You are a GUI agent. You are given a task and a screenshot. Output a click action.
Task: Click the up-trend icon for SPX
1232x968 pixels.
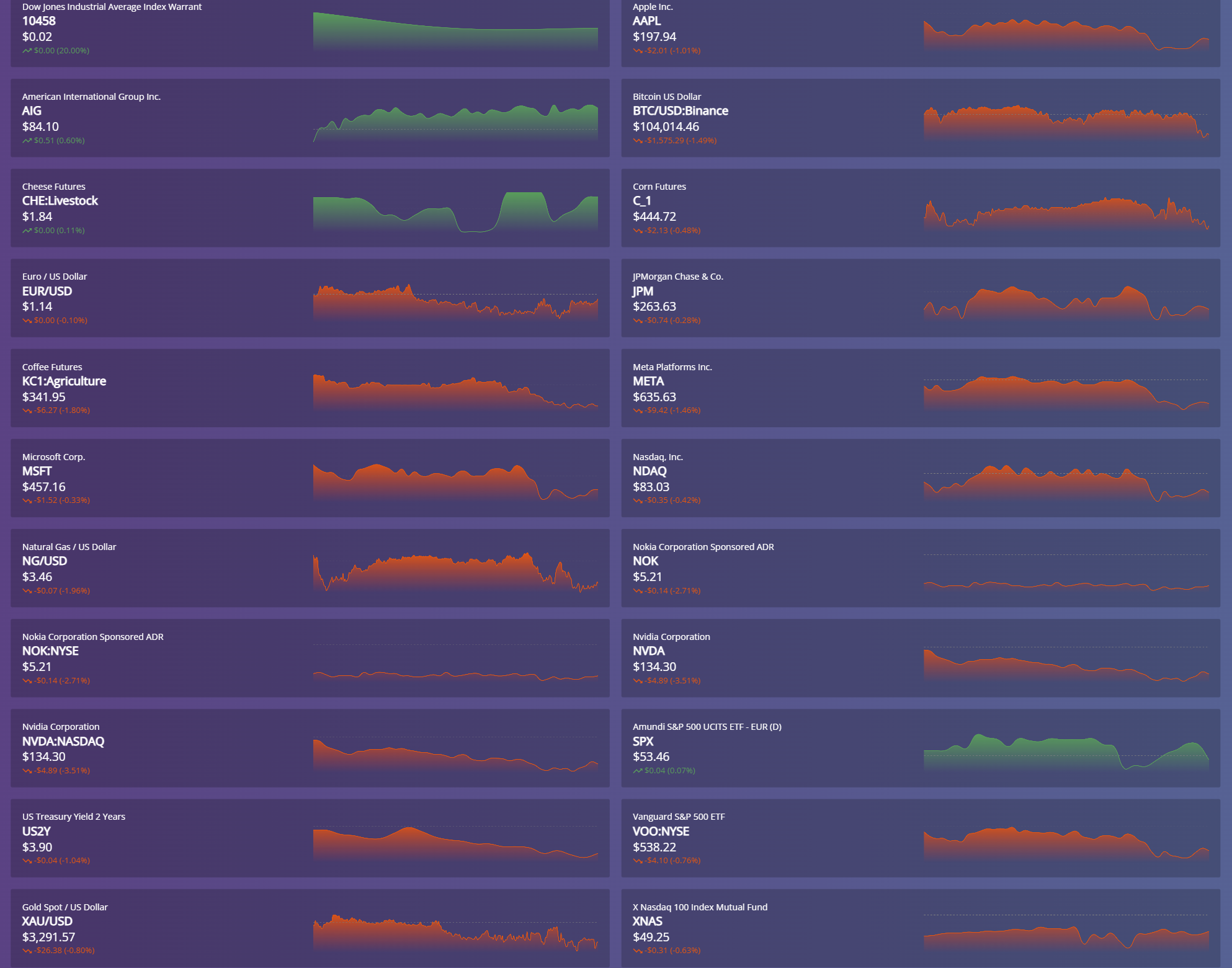(637, 771)
